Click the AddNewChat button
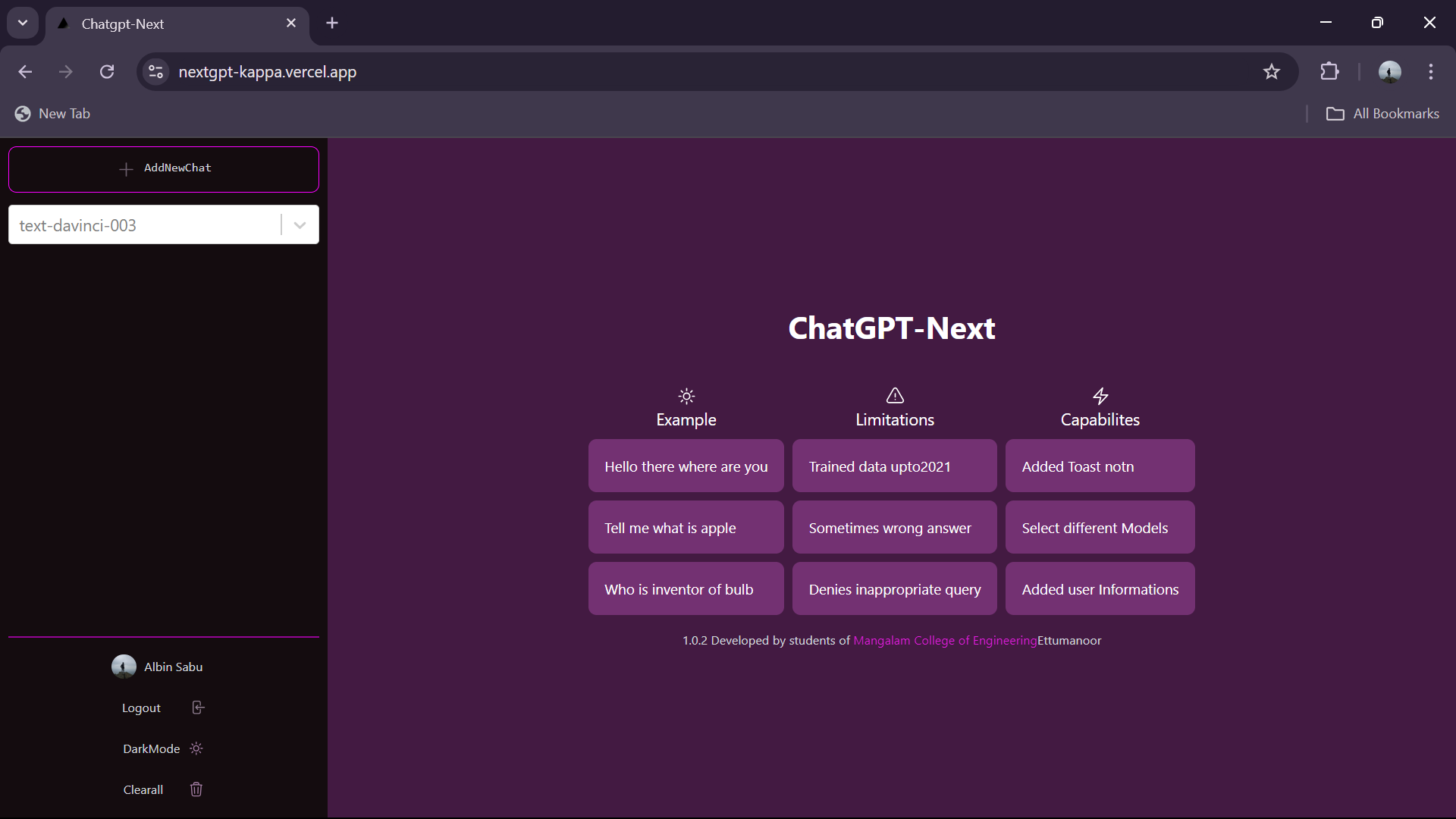The height and width of the screenshot is (819, 1456). click(164, 169)
